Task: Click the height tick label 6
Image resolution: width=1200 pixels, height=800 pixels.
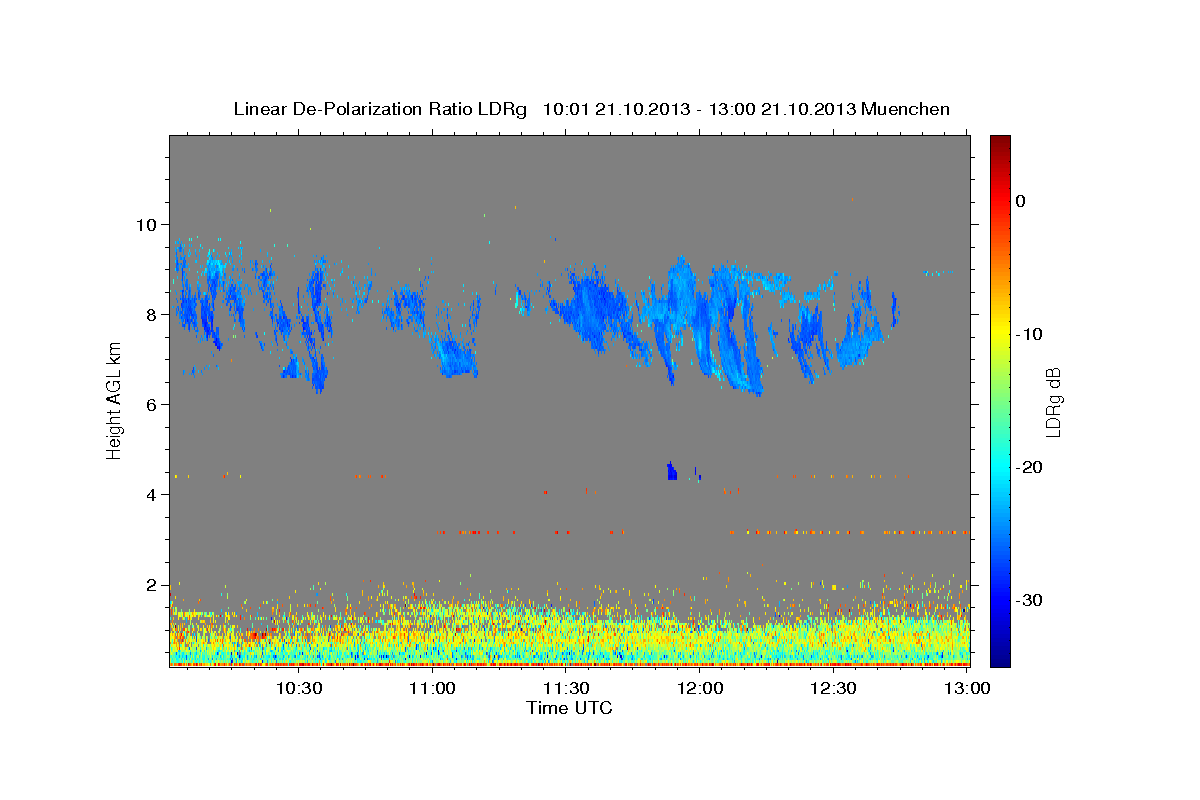Action: [154, 404]
